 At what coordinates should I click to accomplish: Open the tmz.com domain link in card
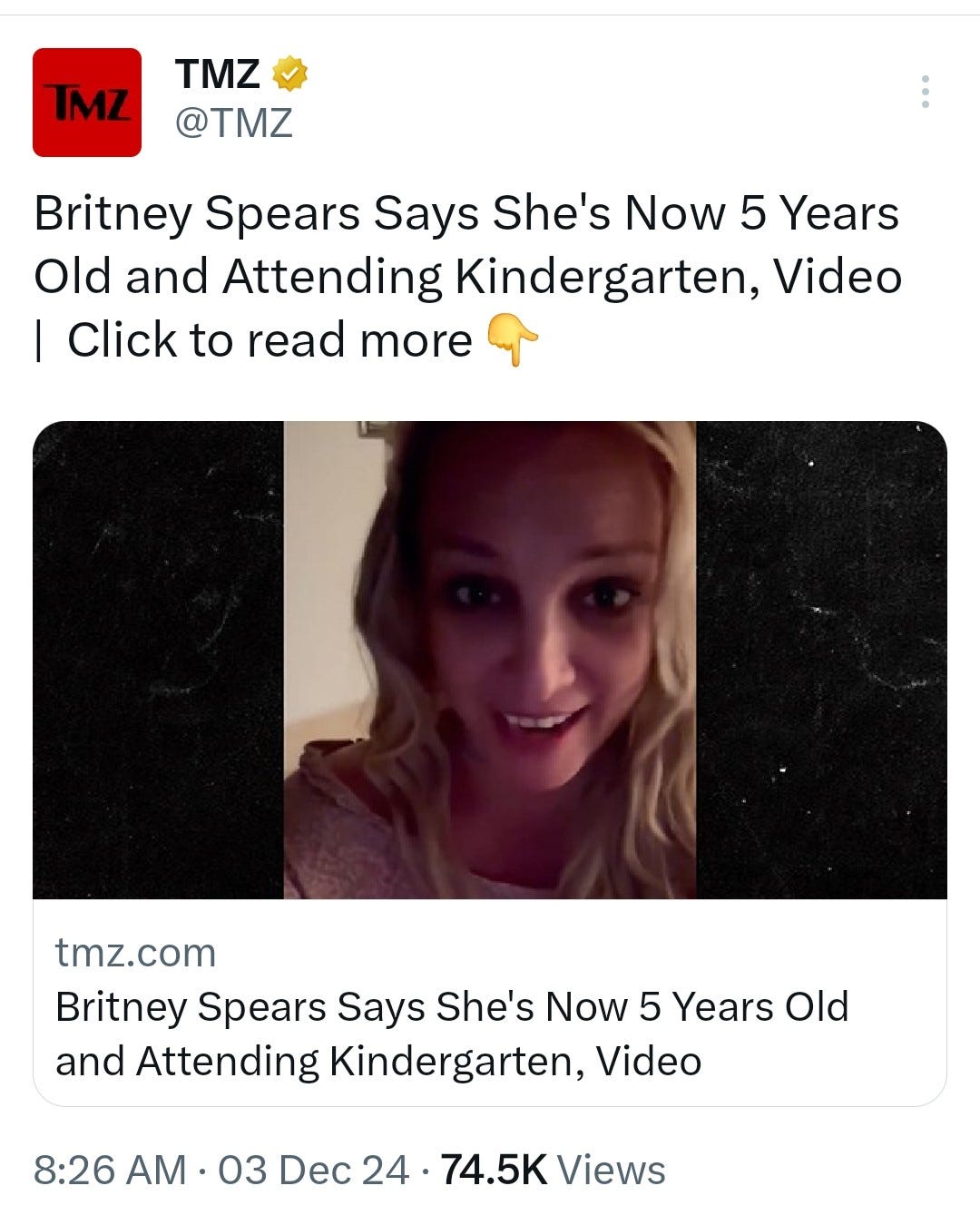135,953
